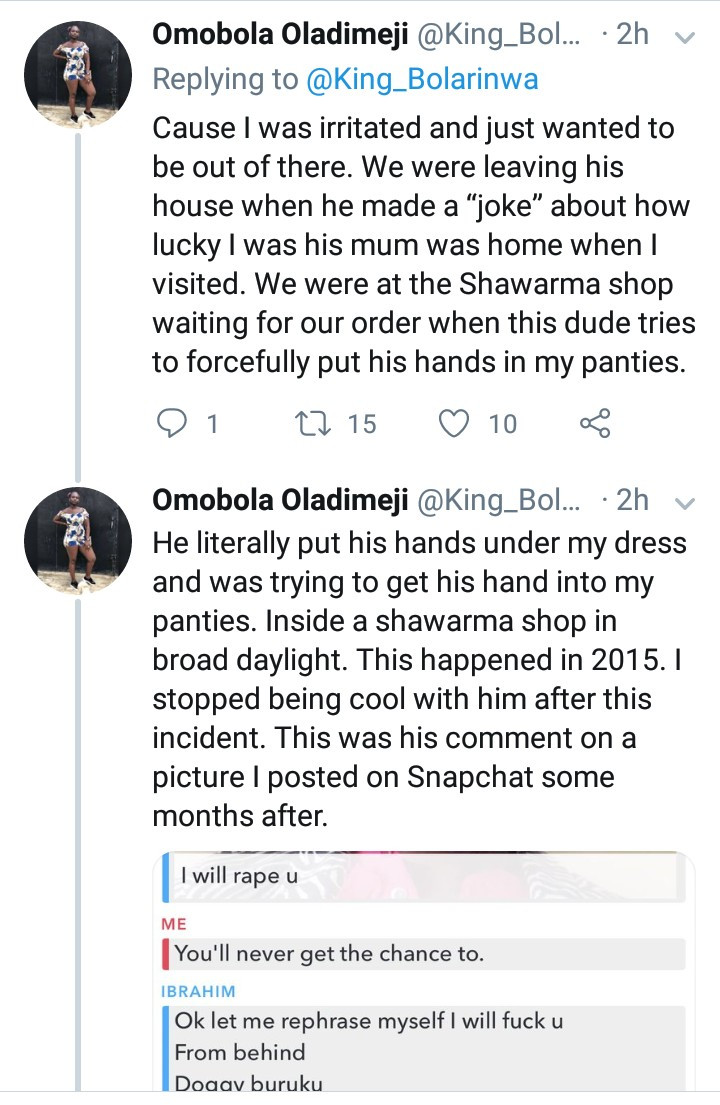
Task: Click the second tweet's 2h timestamp
Action: tap(632, 500)
